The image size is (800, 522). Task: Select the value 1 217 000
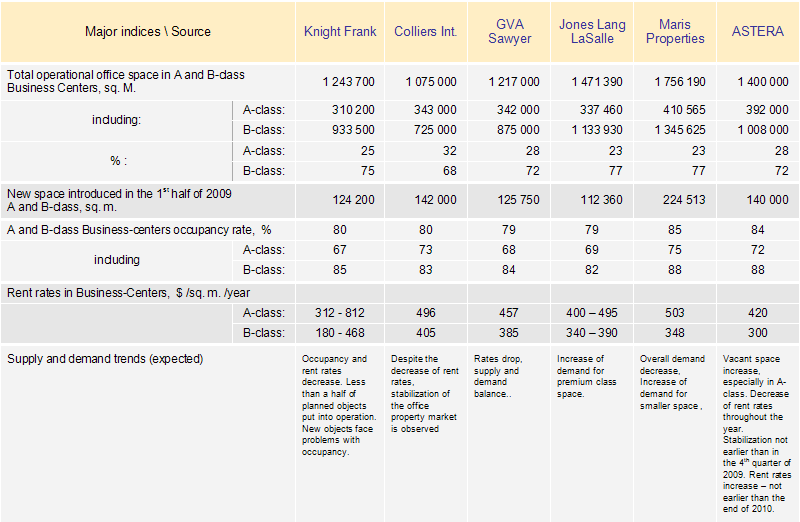point(514,82)
